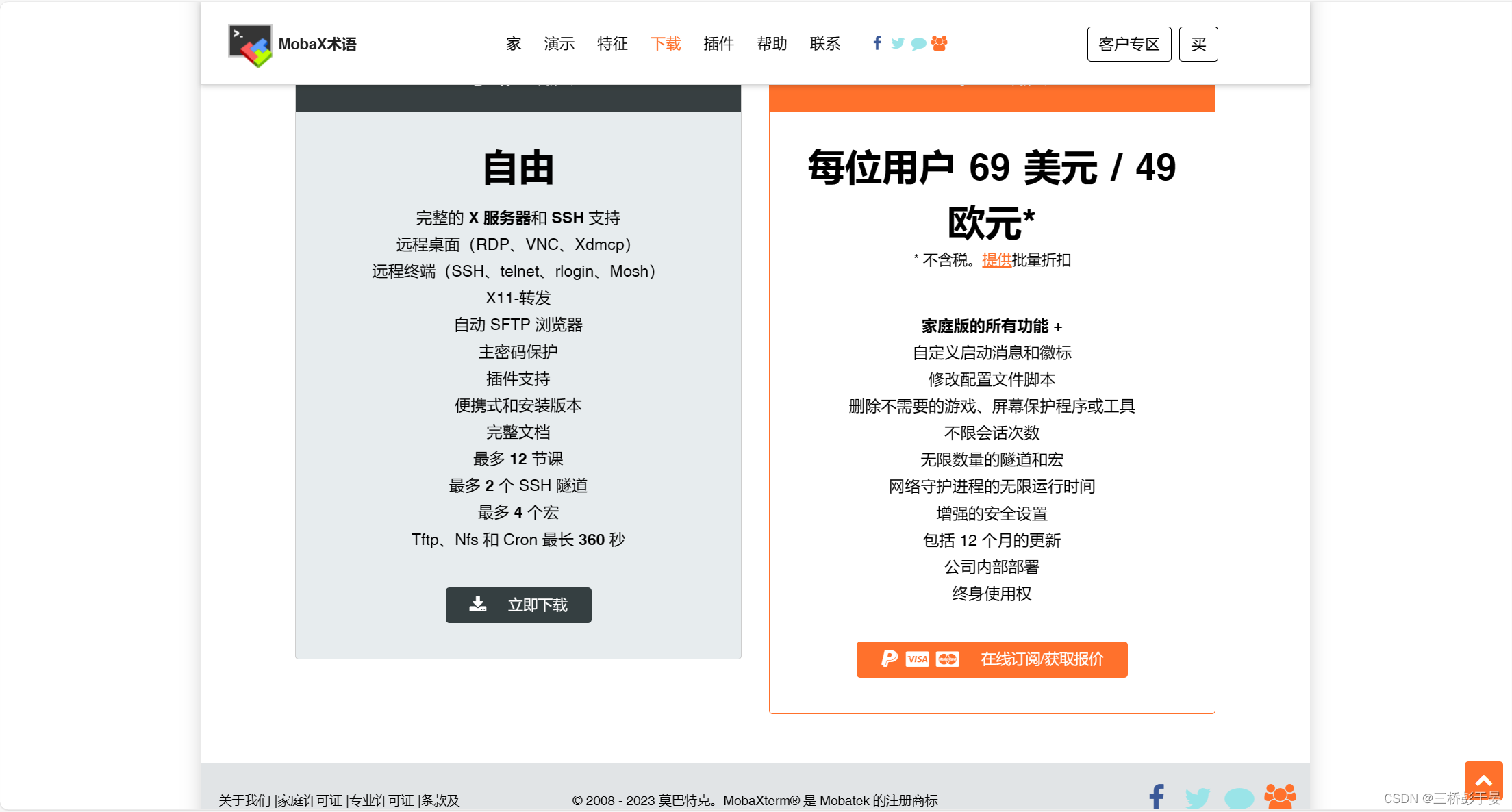Open the 专业许可证 footer link

[x=381, y=800]
